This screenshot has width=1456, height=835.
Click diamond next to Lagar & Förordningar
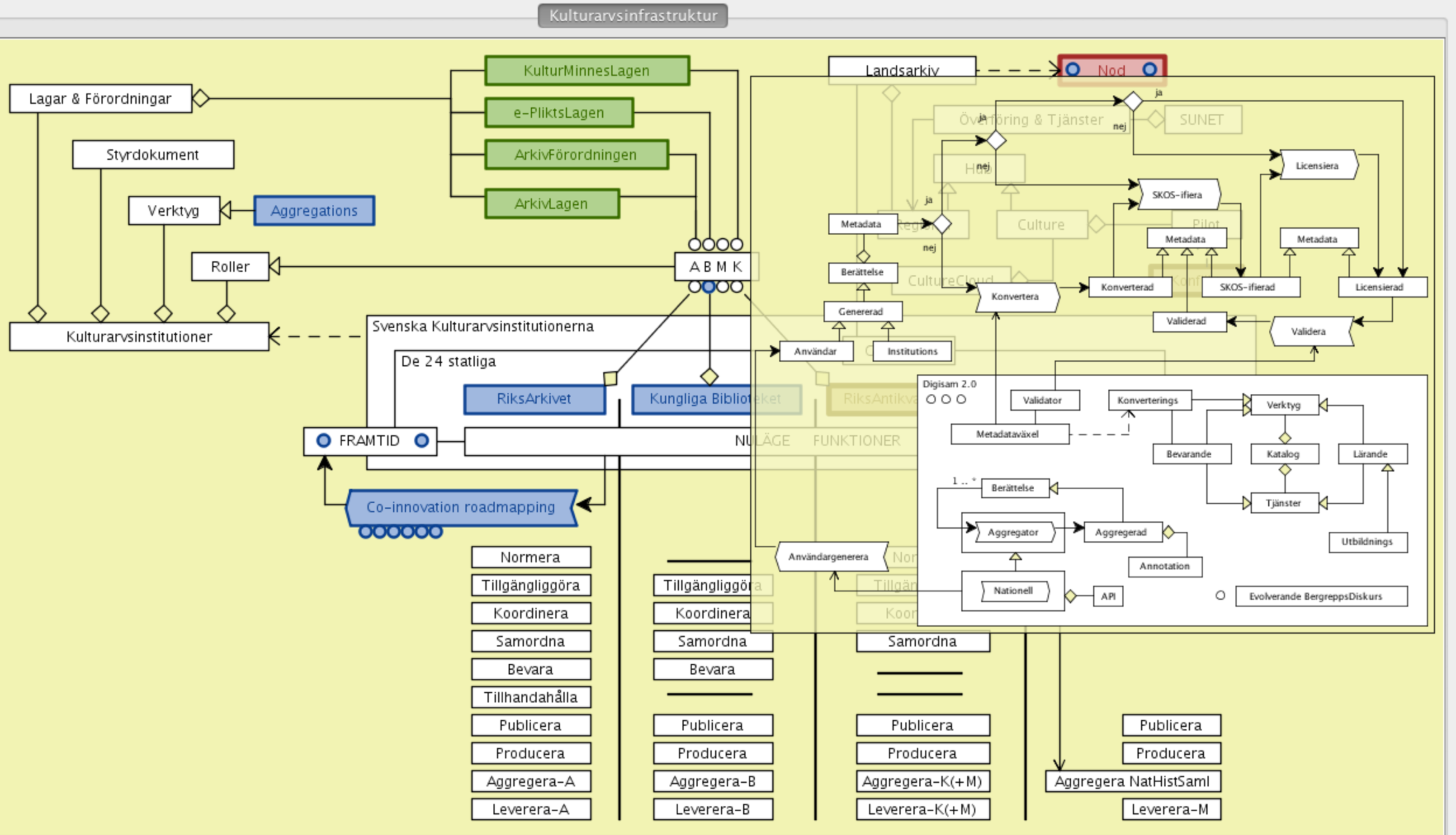(201, 98)
